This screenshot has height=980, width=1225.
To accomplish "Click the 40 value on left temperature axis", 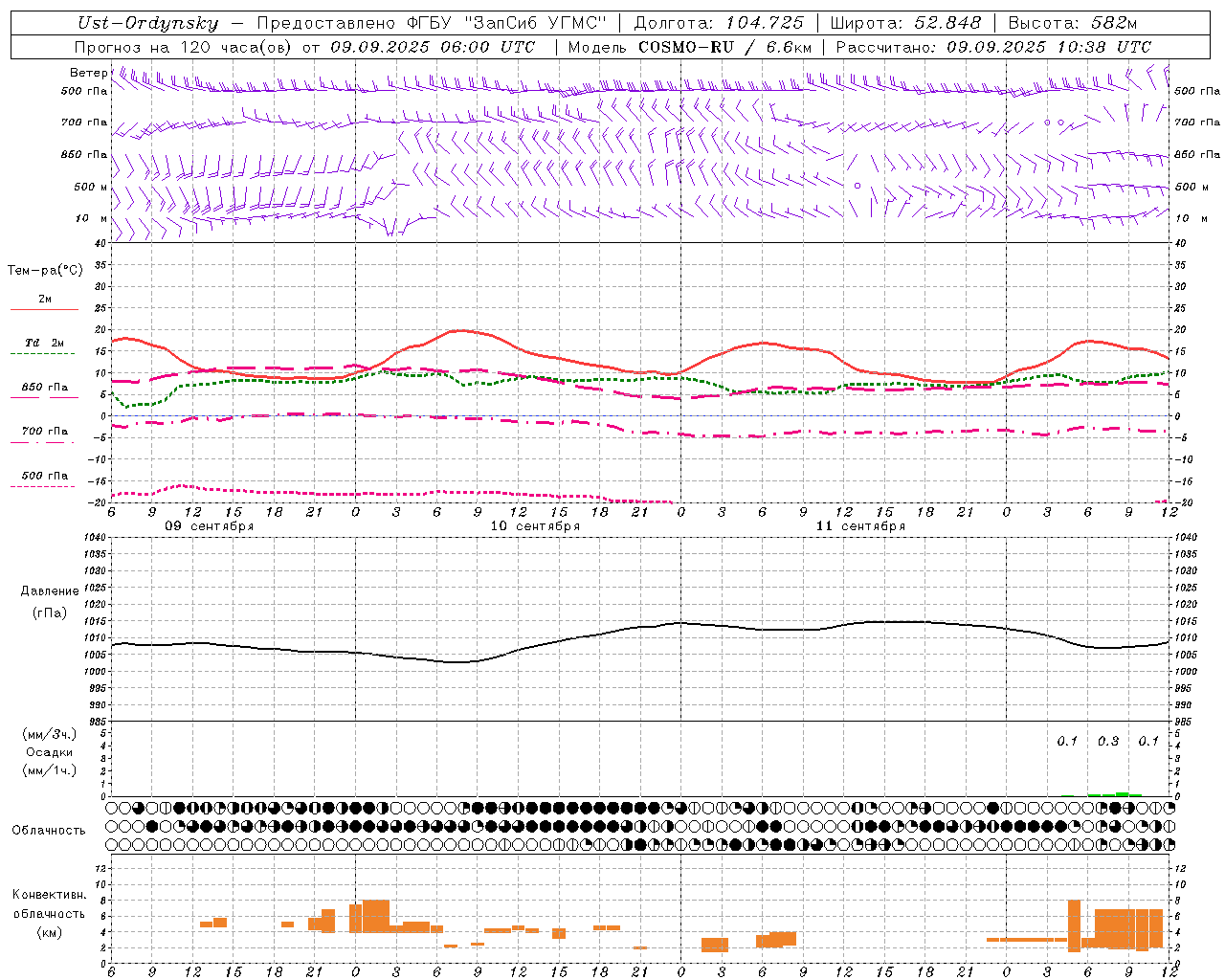I will point(102,243).
